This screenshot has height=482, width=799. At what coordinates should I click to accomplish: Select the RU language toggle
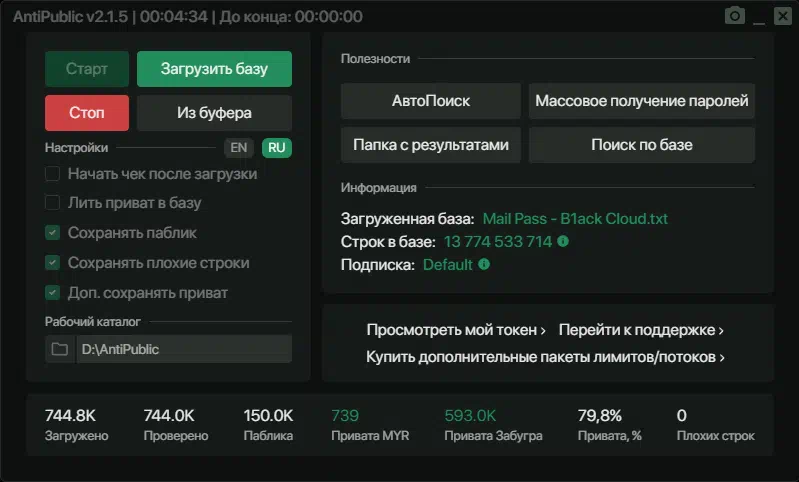tap(277, 148)
